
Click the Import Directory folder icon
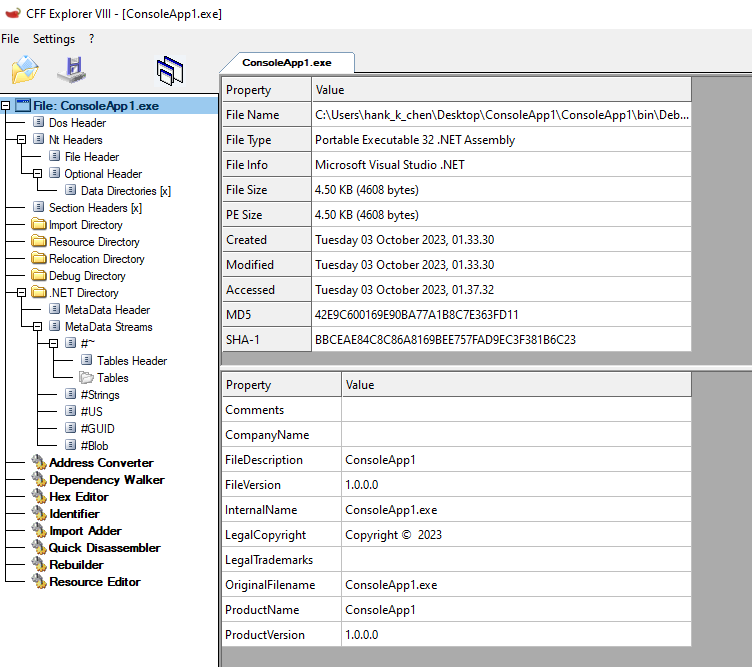click(39, 224)
